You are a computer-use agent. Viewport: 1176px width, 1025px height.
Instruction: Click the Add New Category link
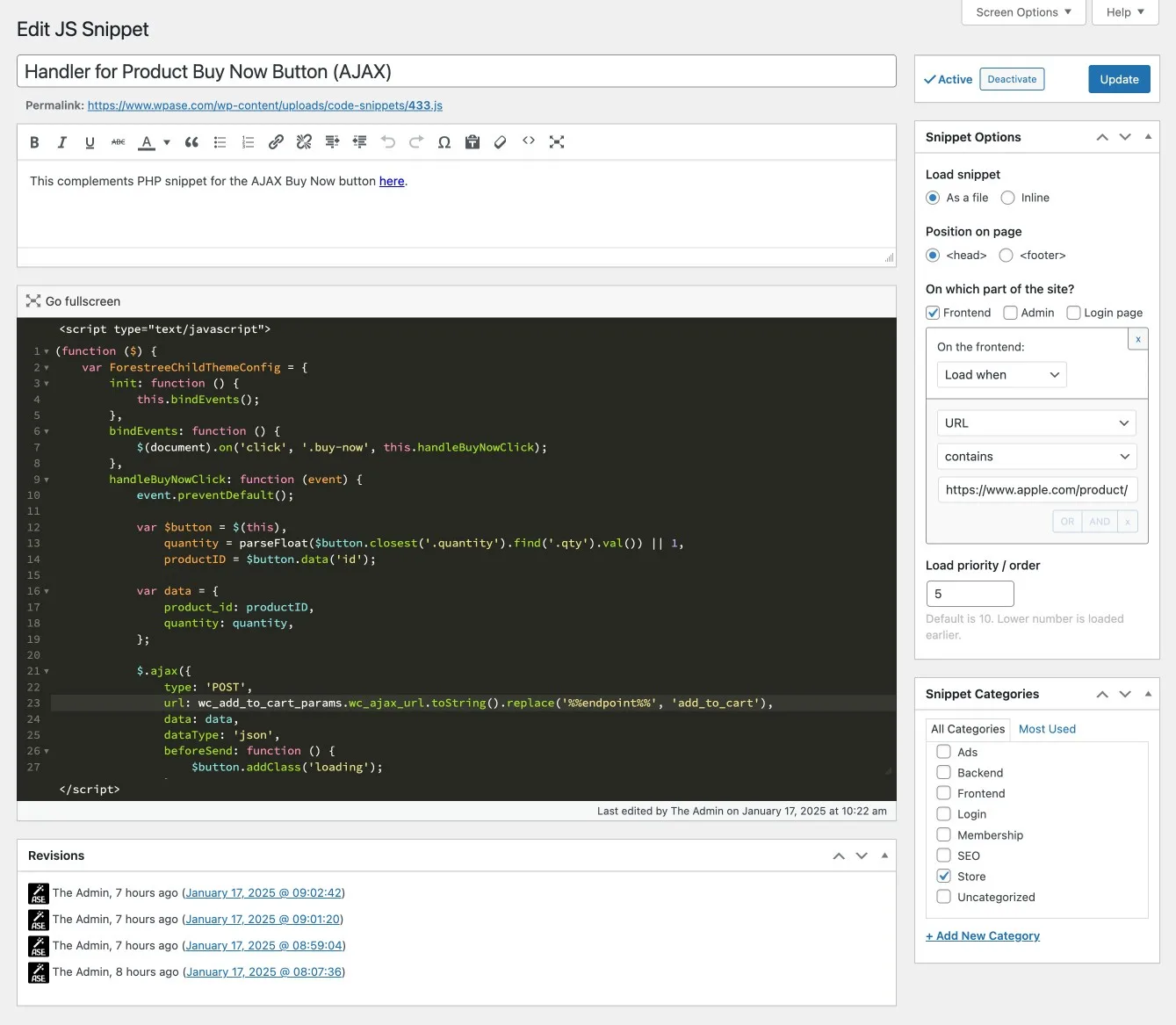click(983, 935)
